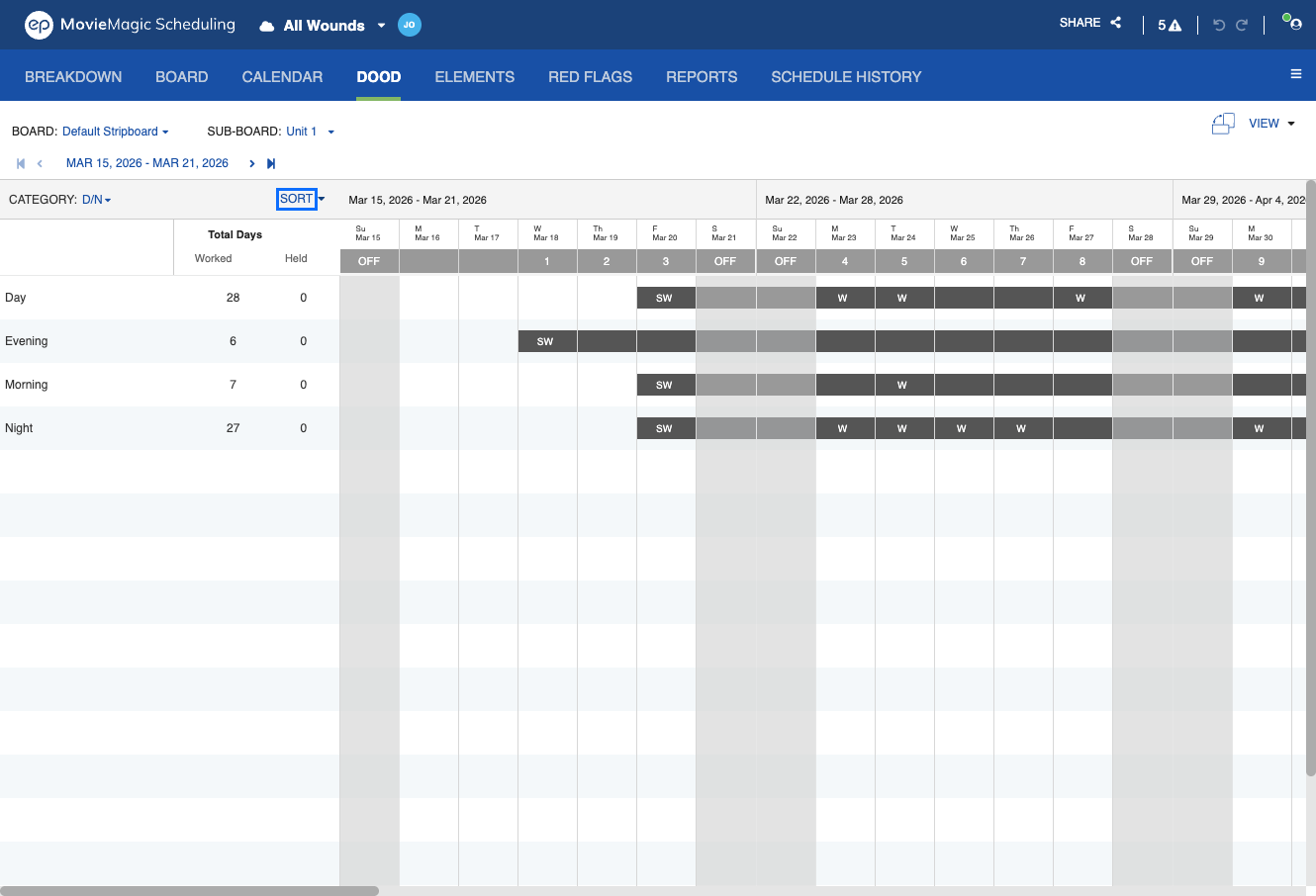Select the Evening row label
Image resolution: width=1316 pixels, height=896 pixels.
(27, 341)
